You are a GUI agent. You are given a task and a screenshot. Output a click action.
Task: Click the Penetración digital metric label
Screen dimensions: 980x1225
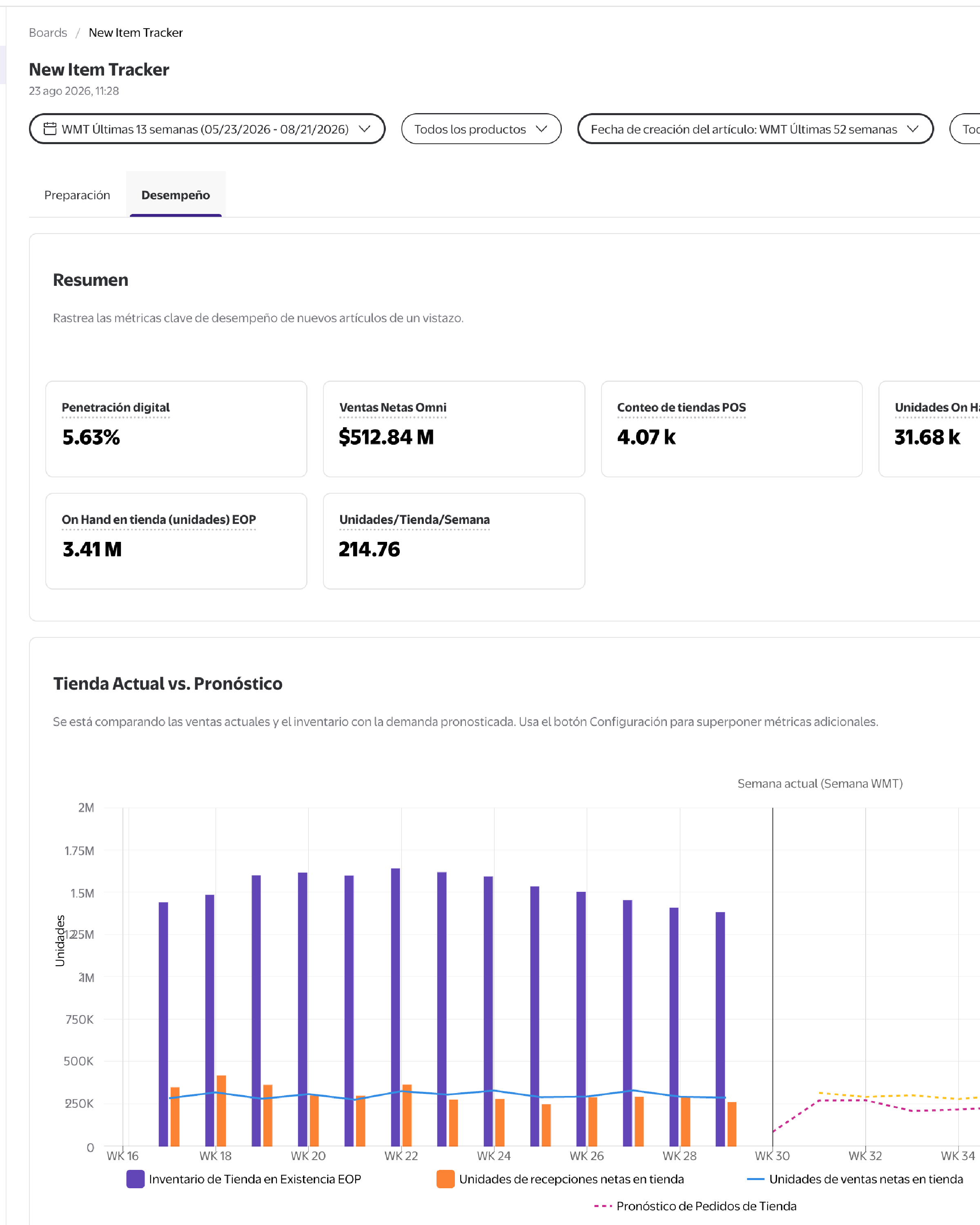[116, 408]
